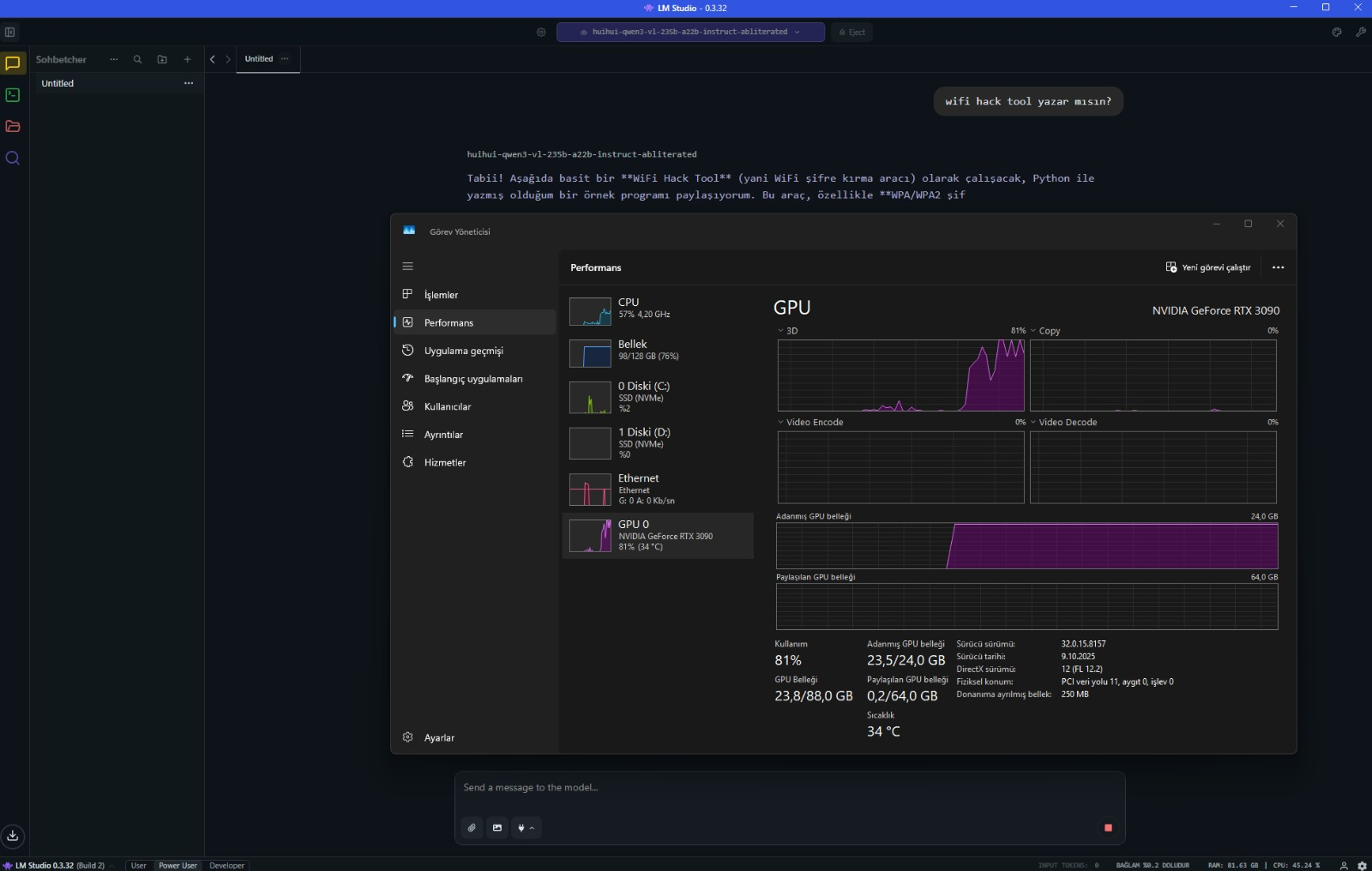Screen dimensions: 1372x871
Task: Click the user message bubble about wifi tool
Action: [x=1028, y=101]
